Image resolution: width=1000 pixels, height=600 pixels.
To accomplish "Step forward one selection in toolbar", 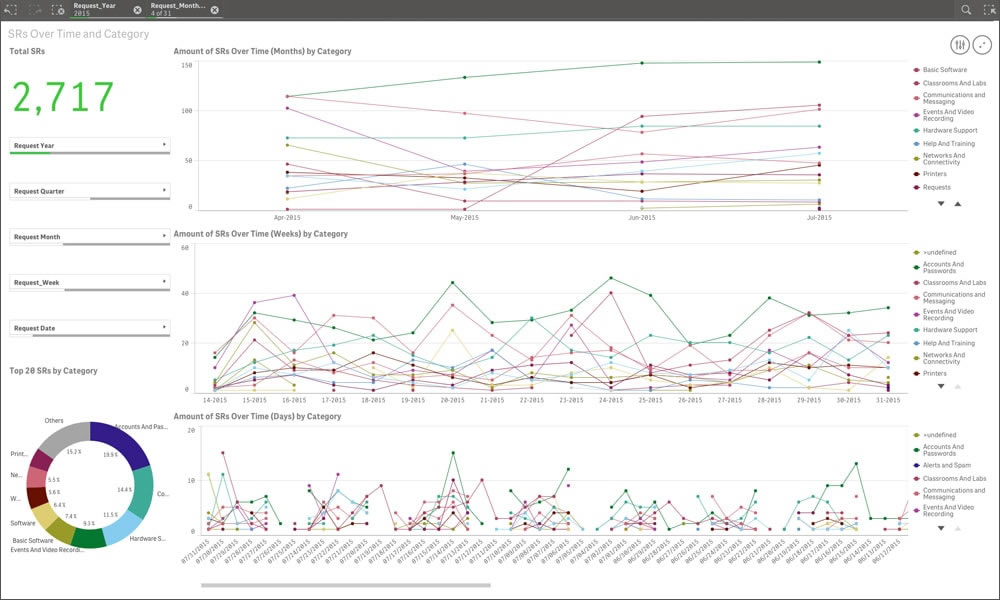I will click(34, 10).
